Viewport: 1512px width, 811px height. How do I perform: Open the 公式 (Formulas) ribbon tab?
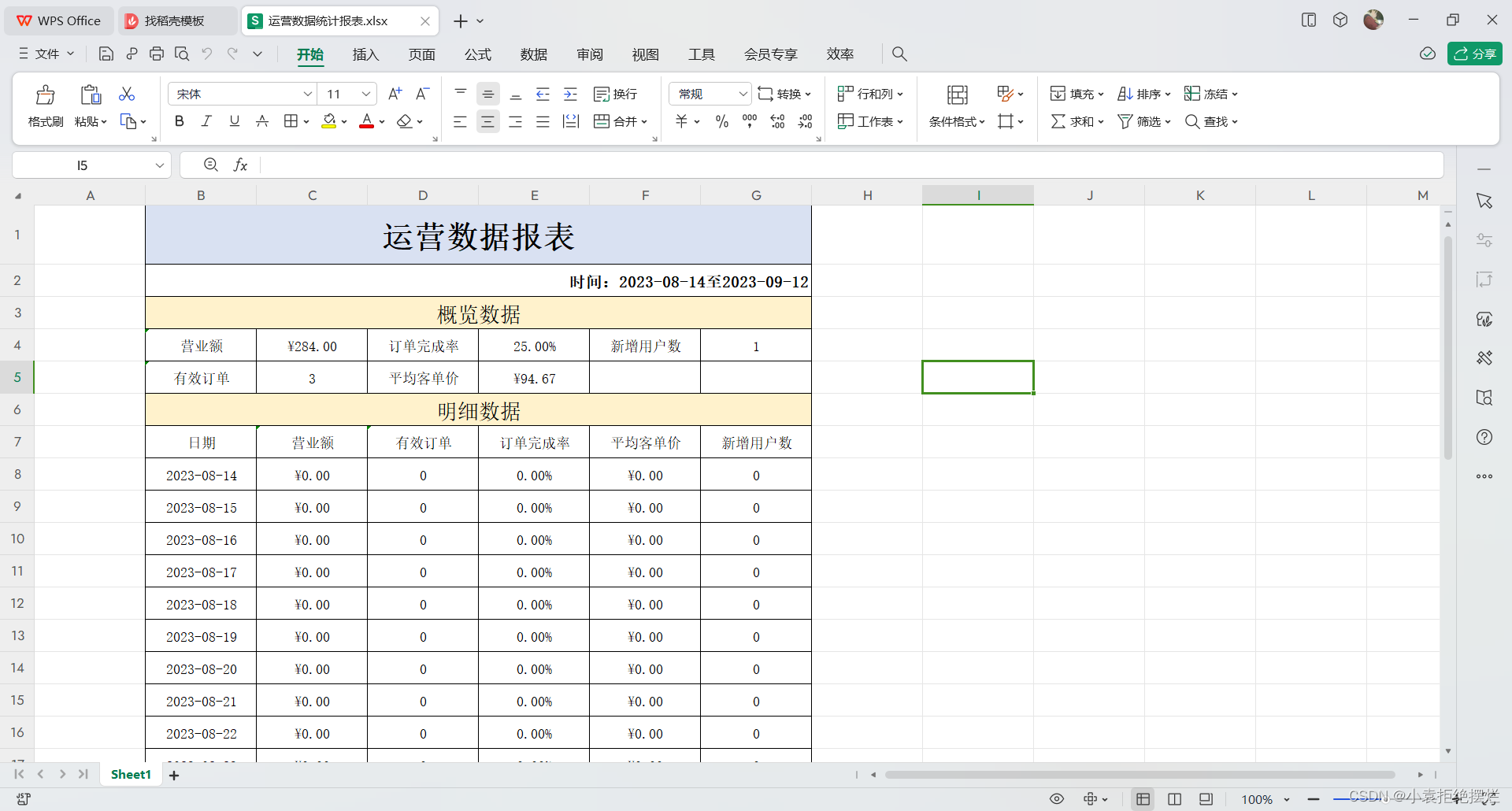point(477,54)
